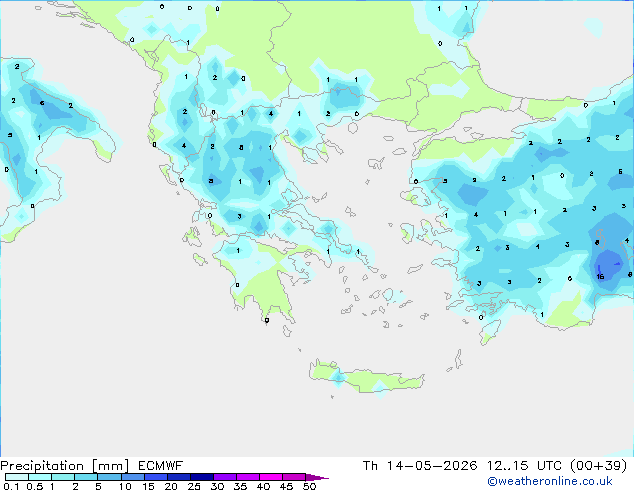
Task: Open the weatheronline.co.uk link
Action: click(550, 481)
